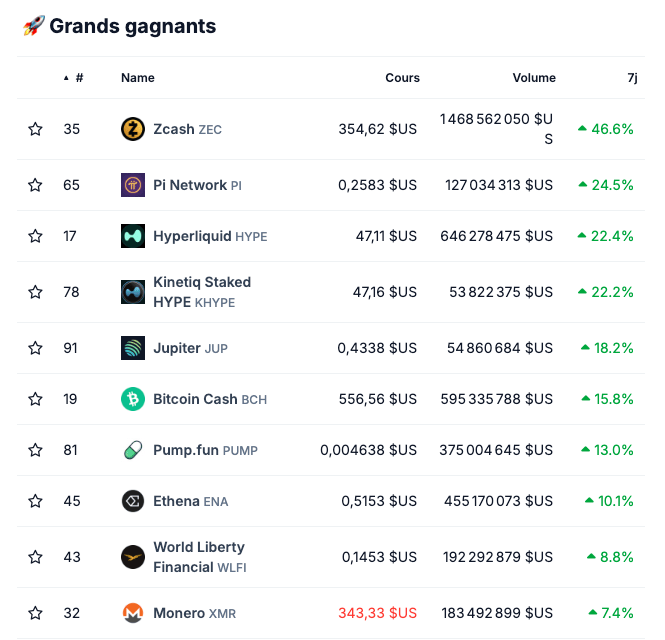Open the Kinetiq Staked HYPE page
Viewport: 665px width, 640px height.
(201, 292)
